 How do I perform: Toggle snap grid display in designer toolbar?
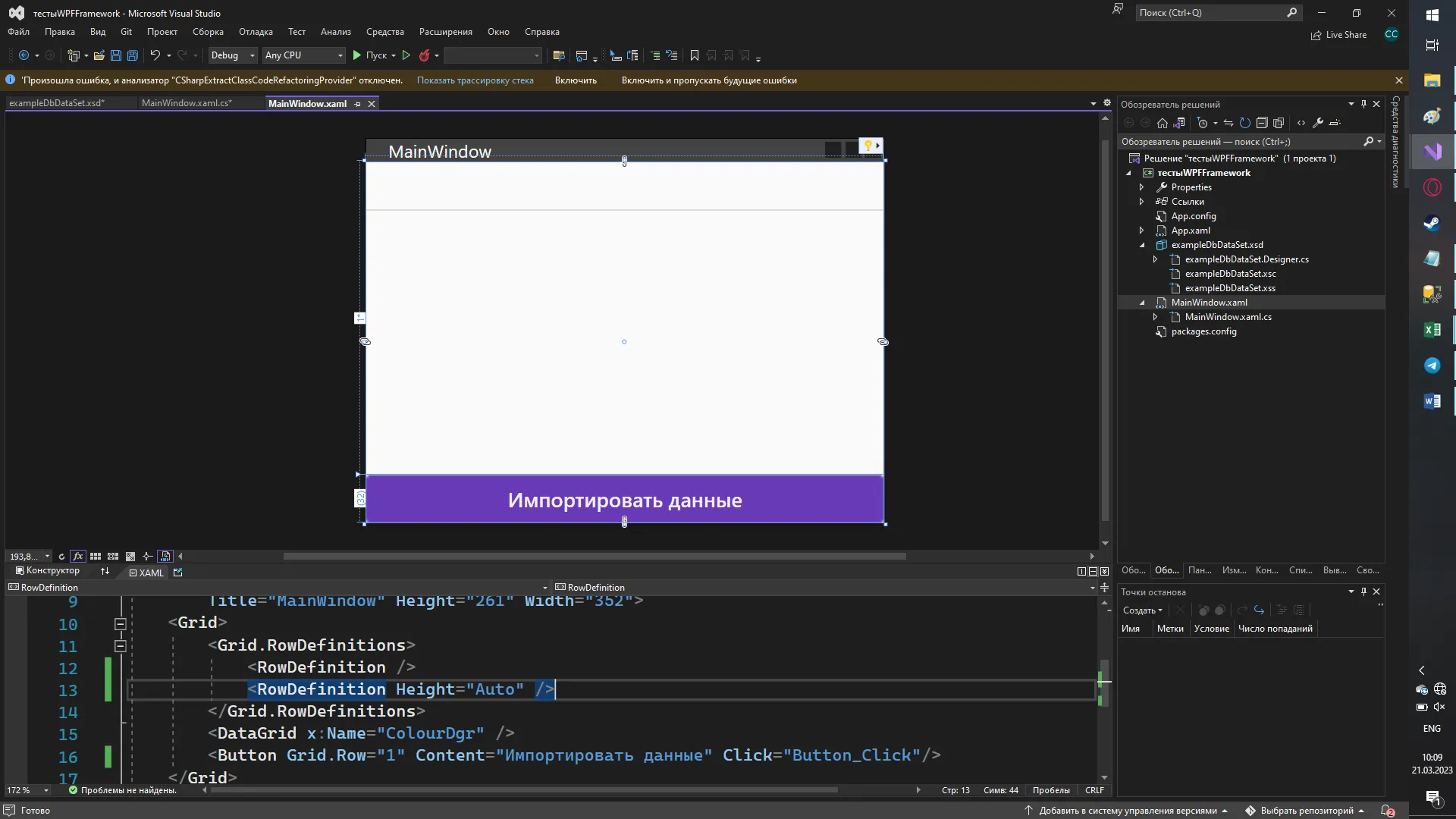(x=96, y=557)
